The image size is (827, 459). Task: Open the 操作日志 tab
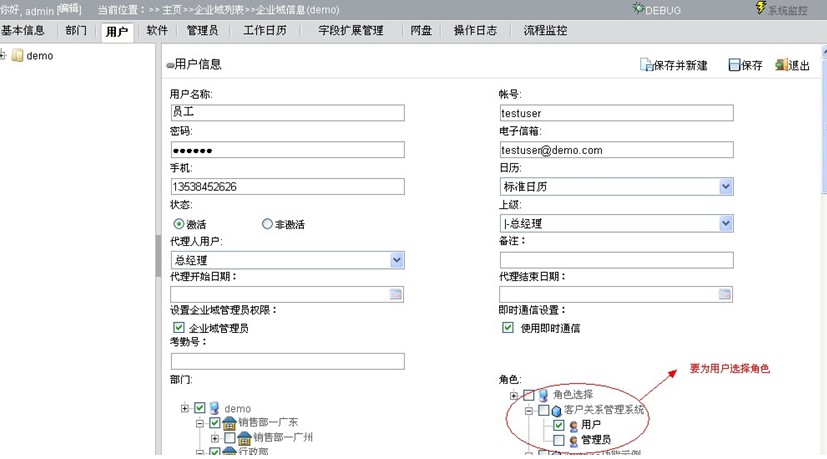point(475,31)
